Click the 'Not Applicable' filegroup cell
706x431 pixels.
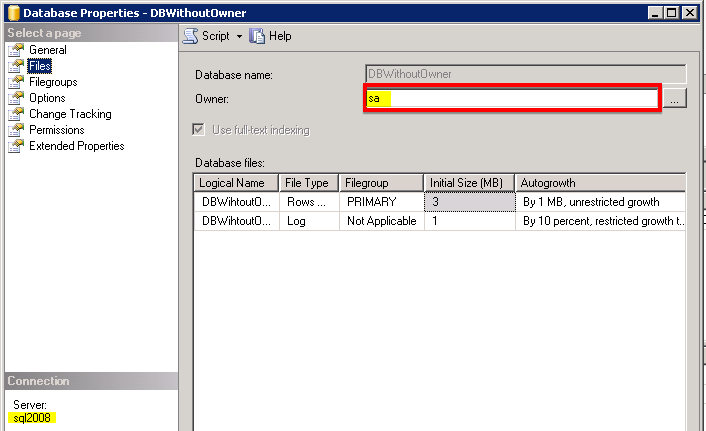382,221
